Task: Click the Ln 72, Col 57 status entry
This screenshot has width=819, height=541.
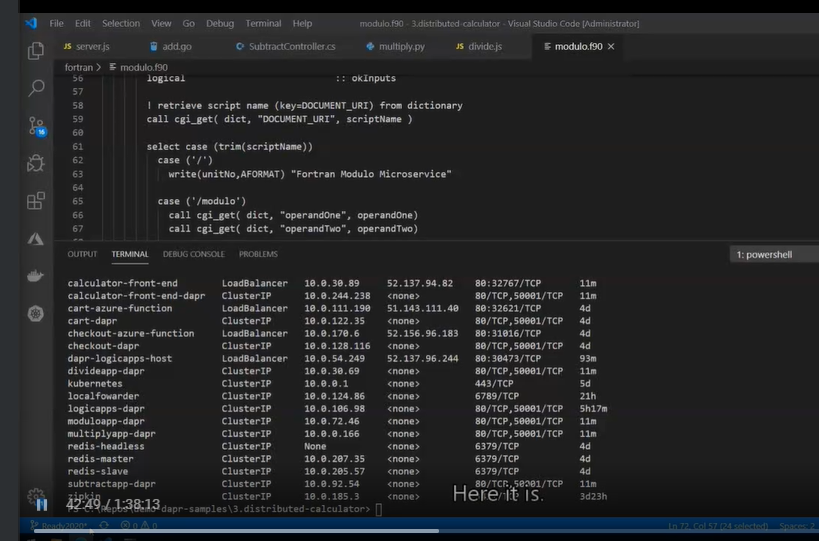Action: tap(718, 526)
